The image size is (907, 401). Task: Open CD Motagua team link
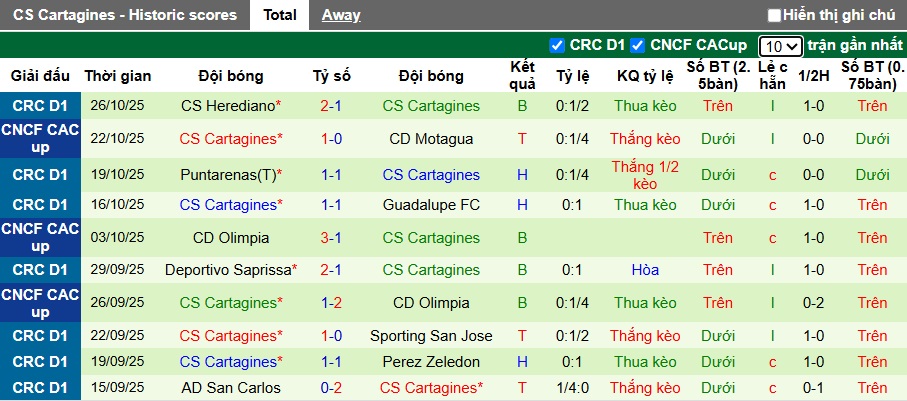[431, 139]
